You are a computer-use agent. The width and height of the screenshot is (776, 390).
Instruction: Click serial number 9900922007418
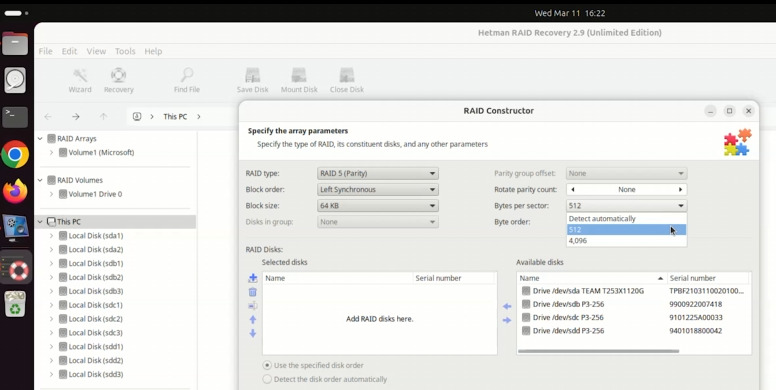click(695, 304)
